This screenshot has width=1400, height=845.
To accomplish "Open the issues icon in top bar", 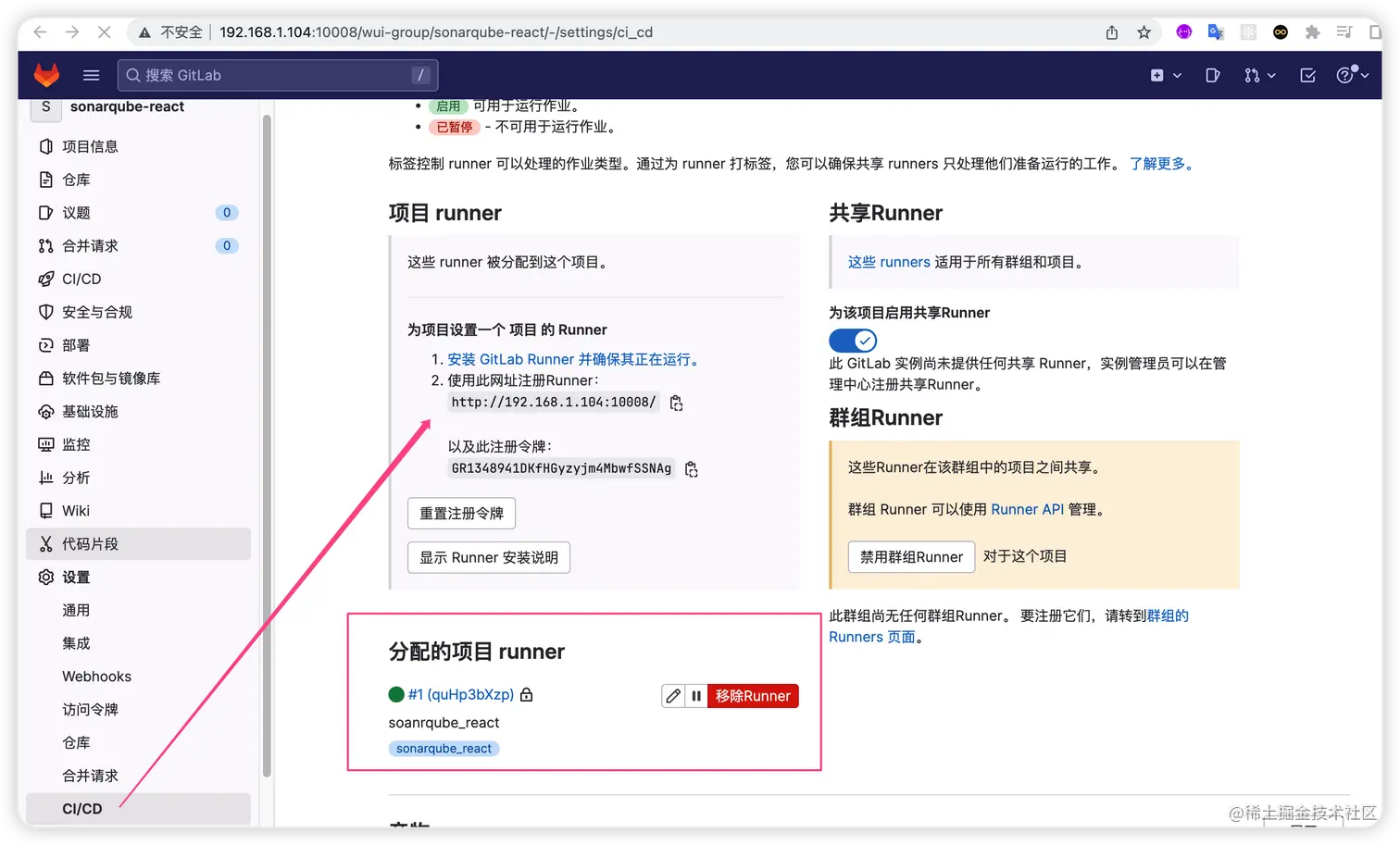I will click(1213, 75).
